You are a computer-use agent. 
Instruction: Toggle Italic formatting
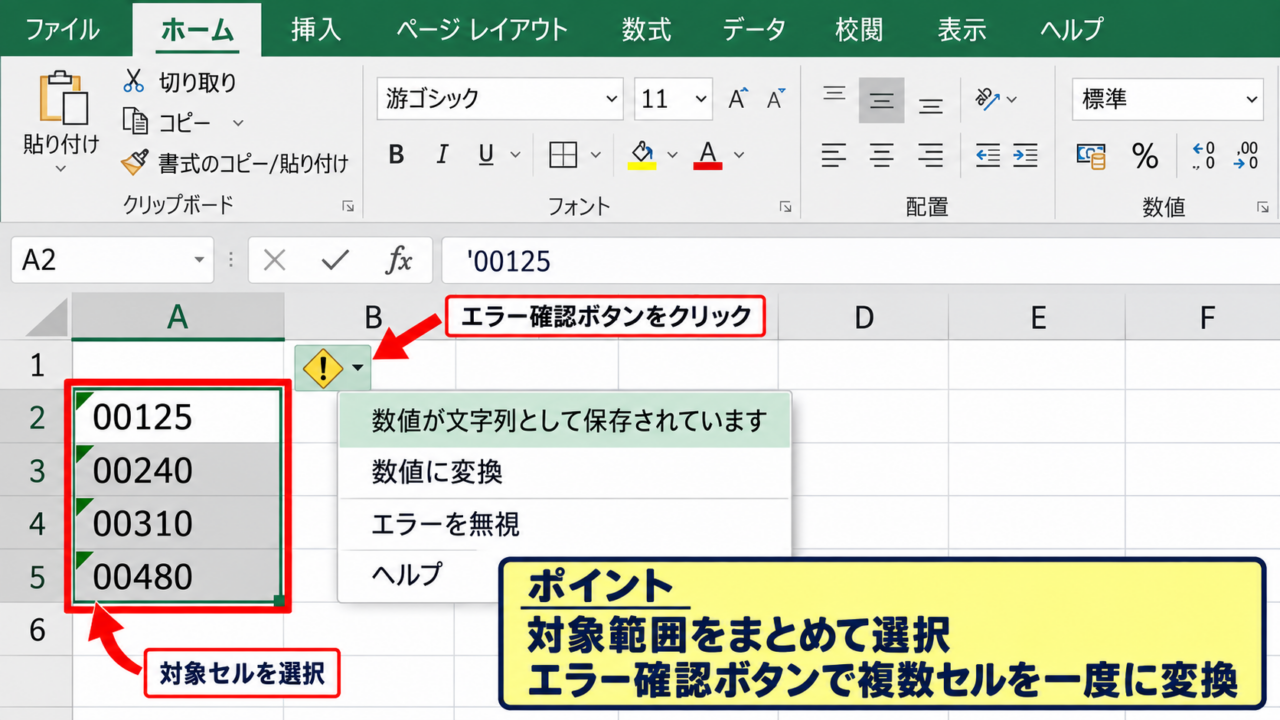442,155
